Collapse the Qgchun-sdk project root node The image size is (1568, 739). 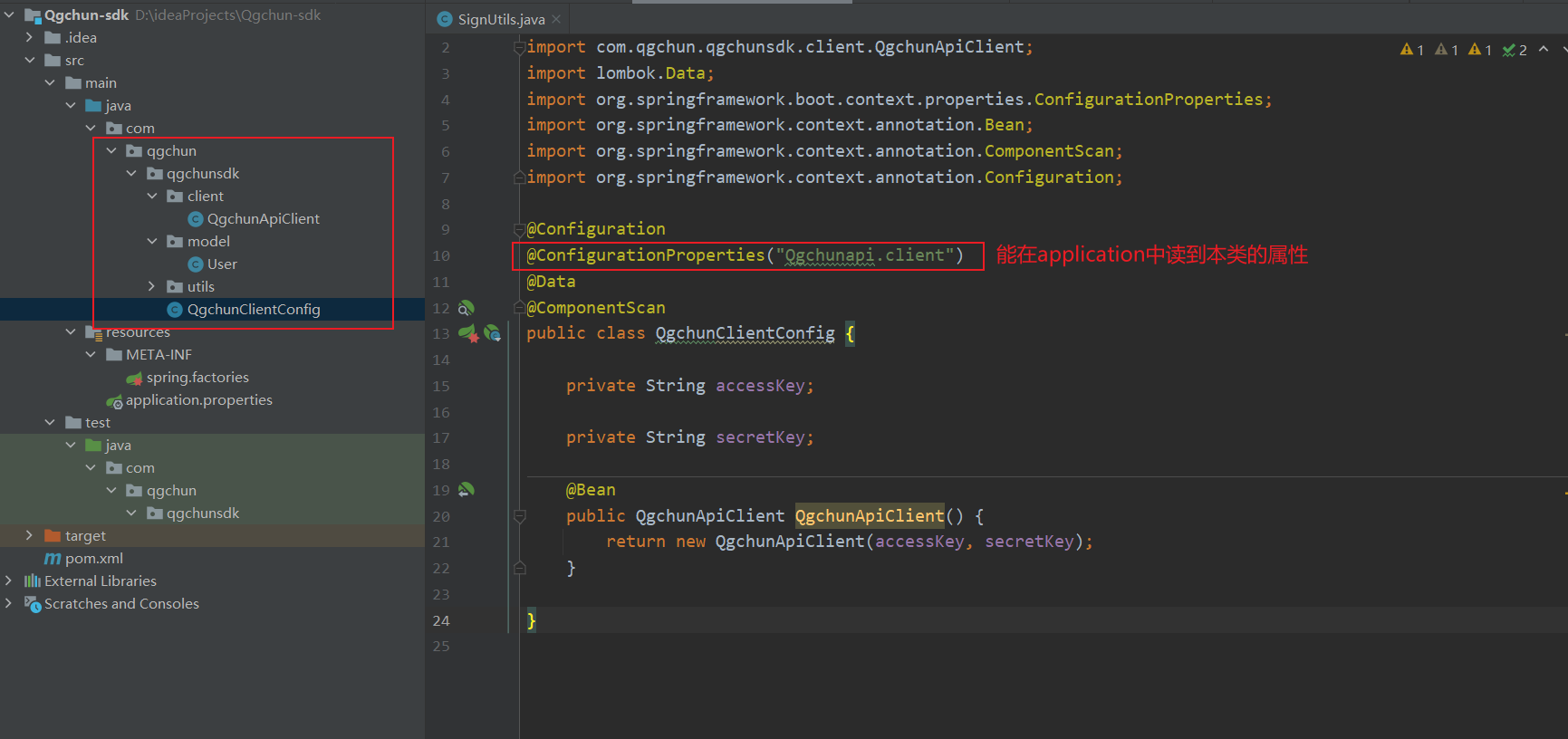(9, 15)
